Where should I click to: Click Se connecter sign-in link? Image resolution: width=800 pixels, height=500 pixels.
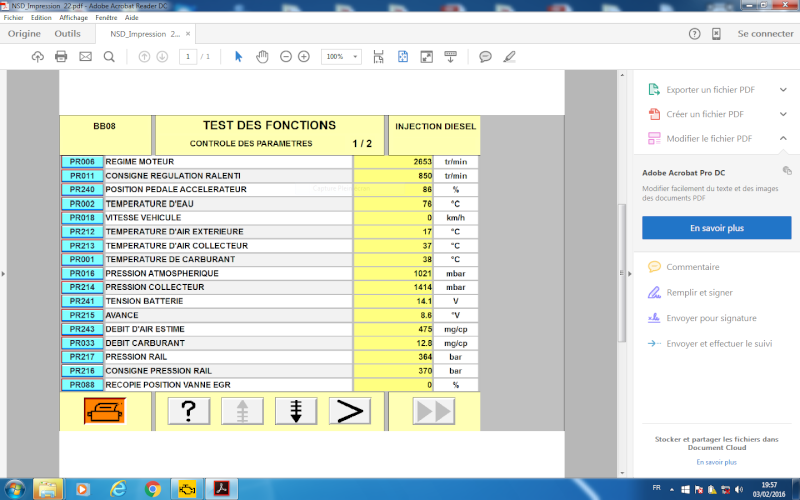click(765, 34)
